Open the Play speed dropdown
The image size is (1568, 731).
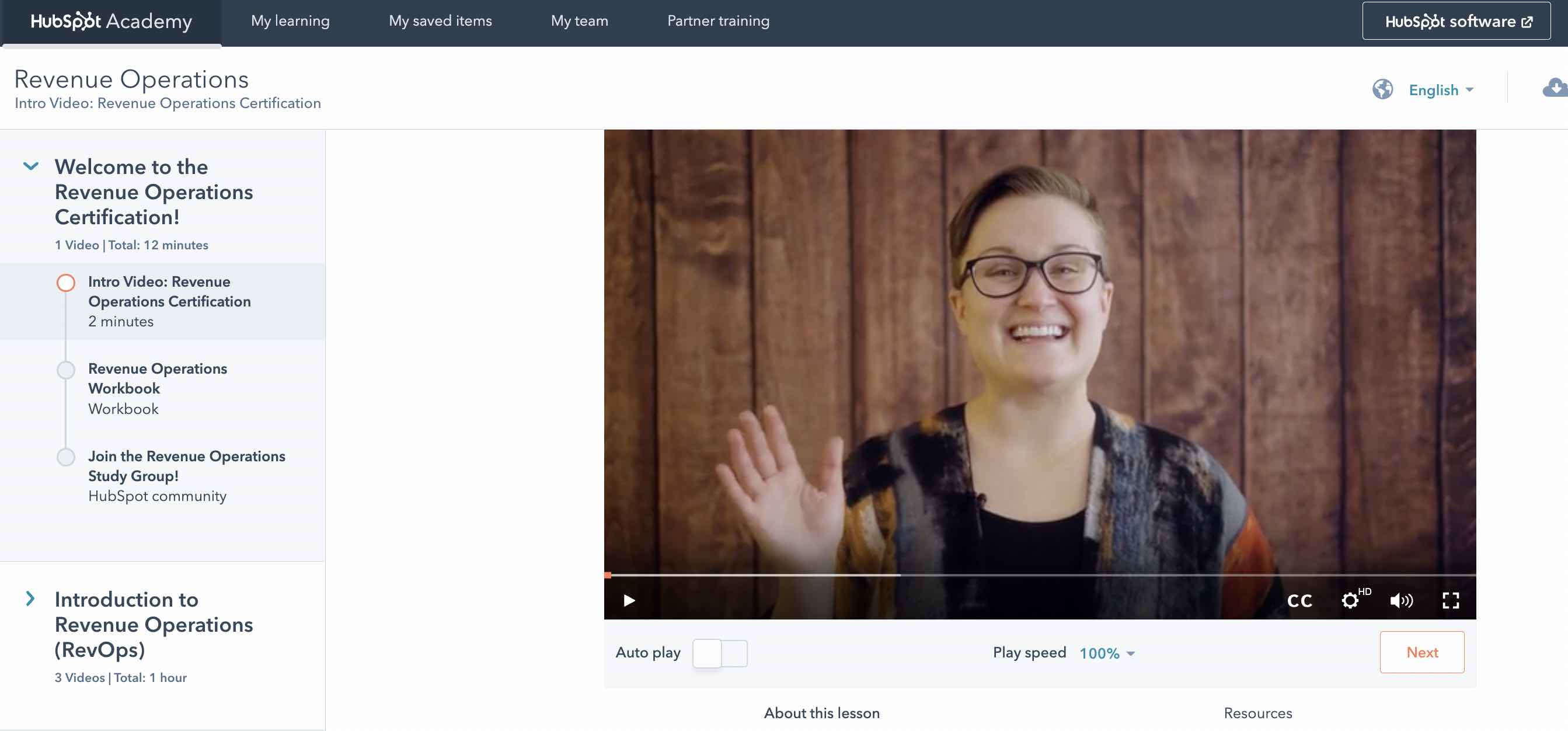point(1106,653)
